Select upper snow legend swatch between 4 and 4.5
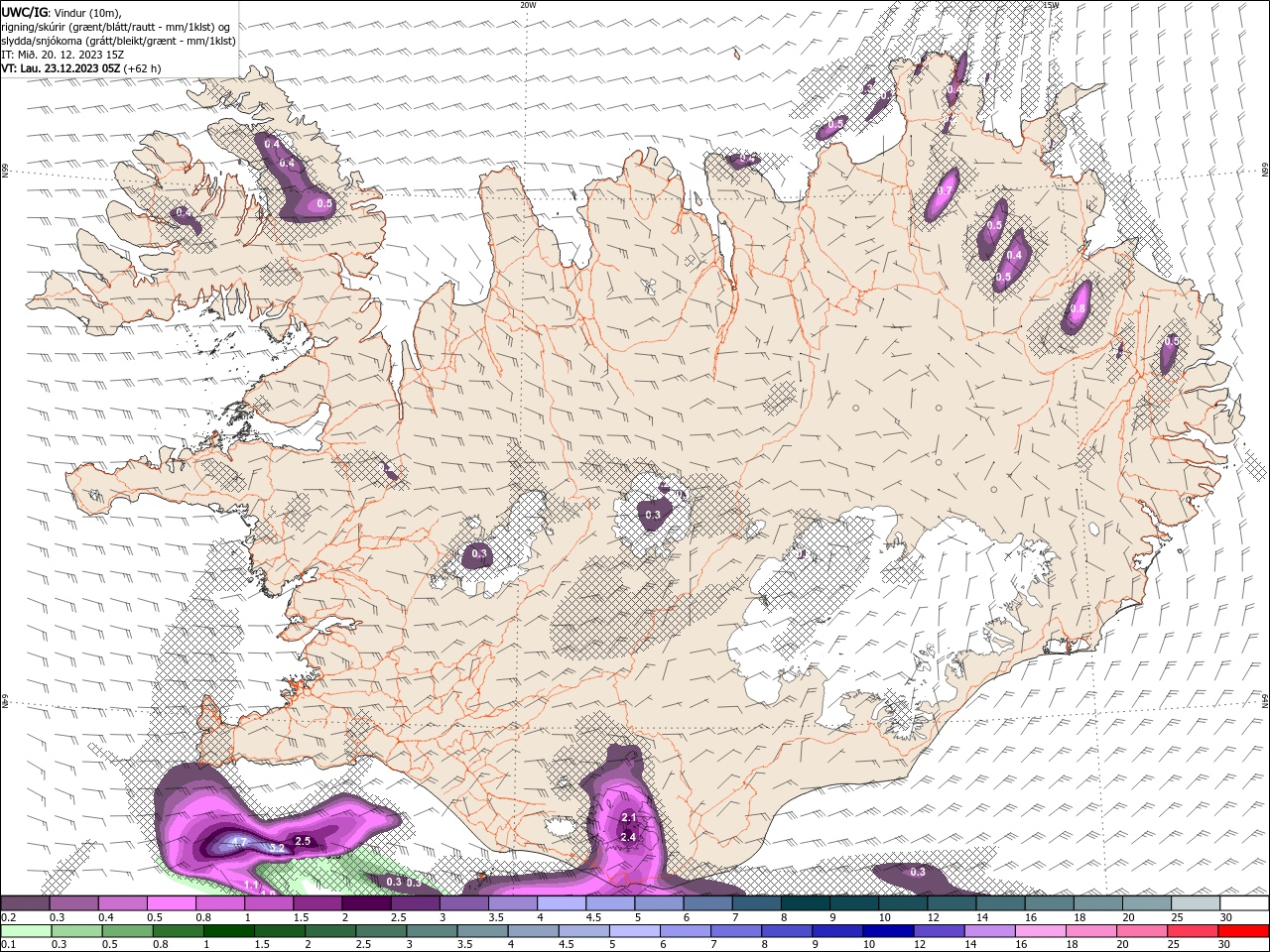Viewport: 1270px width, 952px height. click(562, 902)
